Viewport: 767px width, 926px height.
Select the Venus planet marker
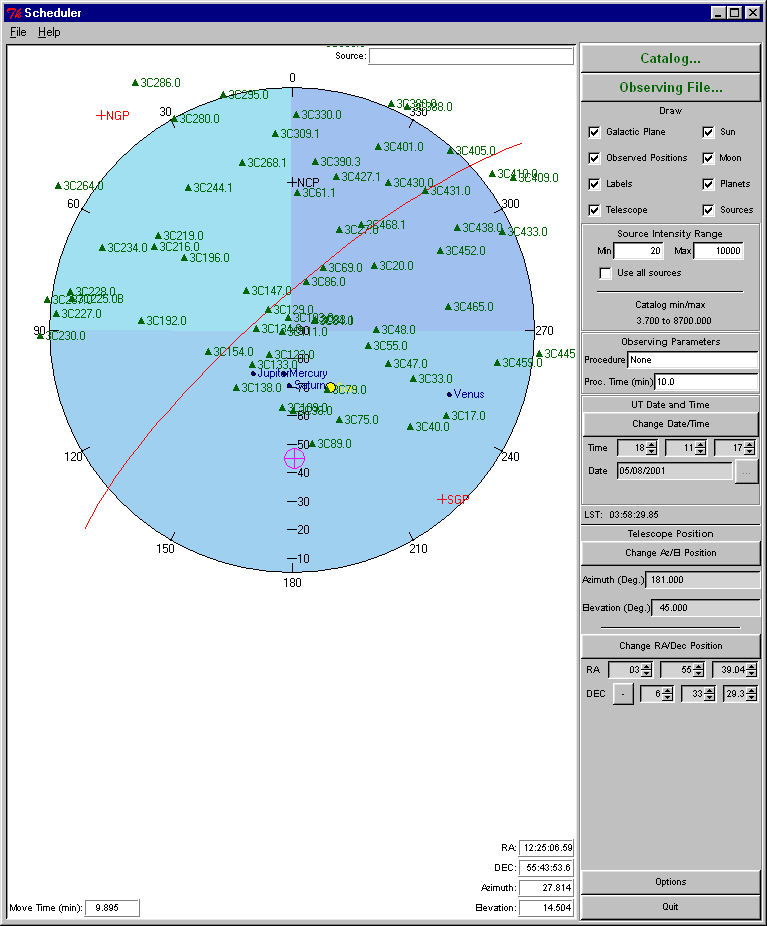point(449,394)
